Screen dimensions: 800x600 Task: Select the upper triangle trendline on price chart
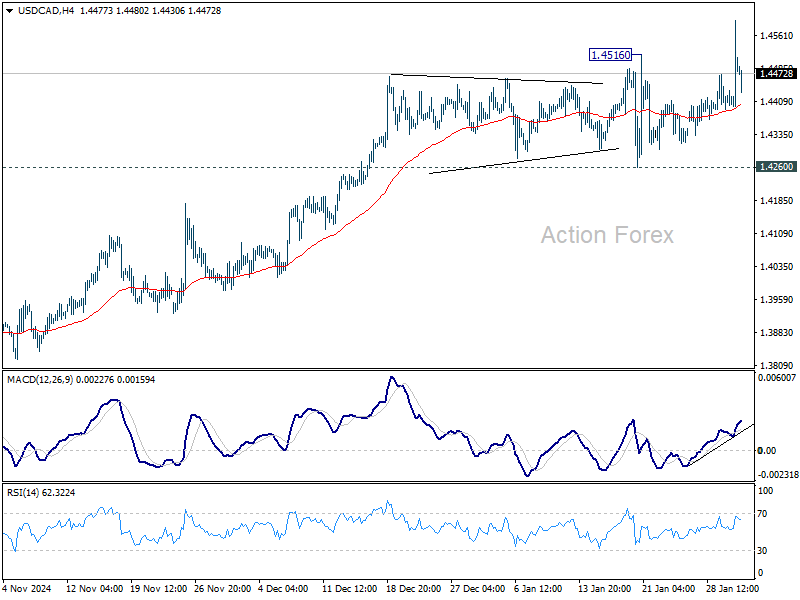click(496, 79)
